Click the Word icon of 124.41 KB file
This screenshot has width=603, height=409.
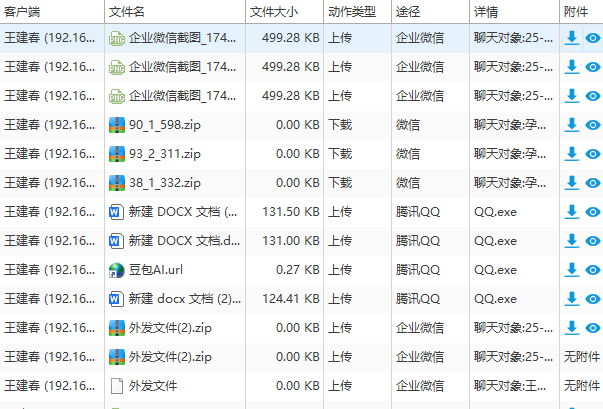(117, 299)
